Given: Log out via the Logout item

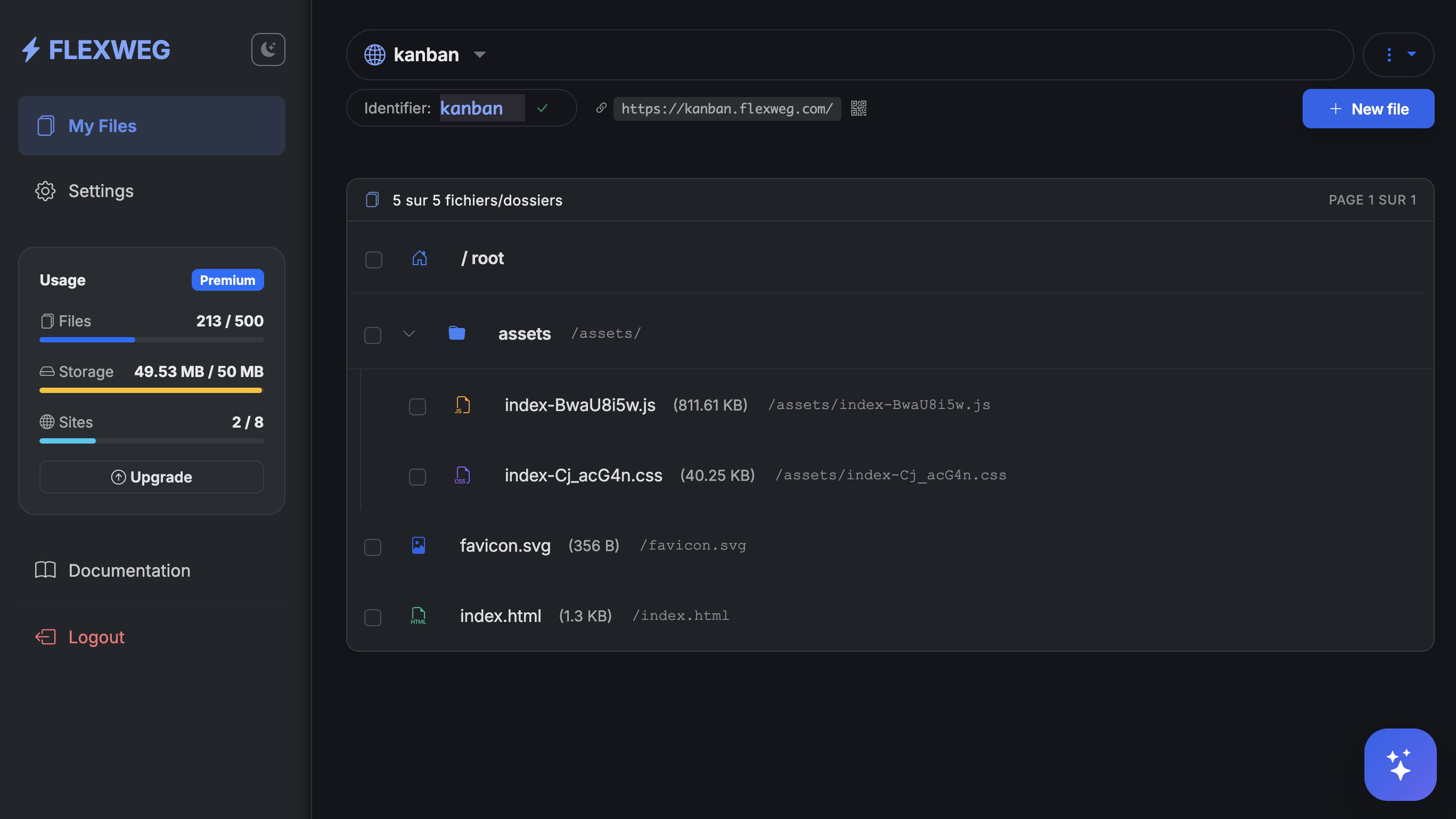Looking at the screenshot, I should pos(151,637).
